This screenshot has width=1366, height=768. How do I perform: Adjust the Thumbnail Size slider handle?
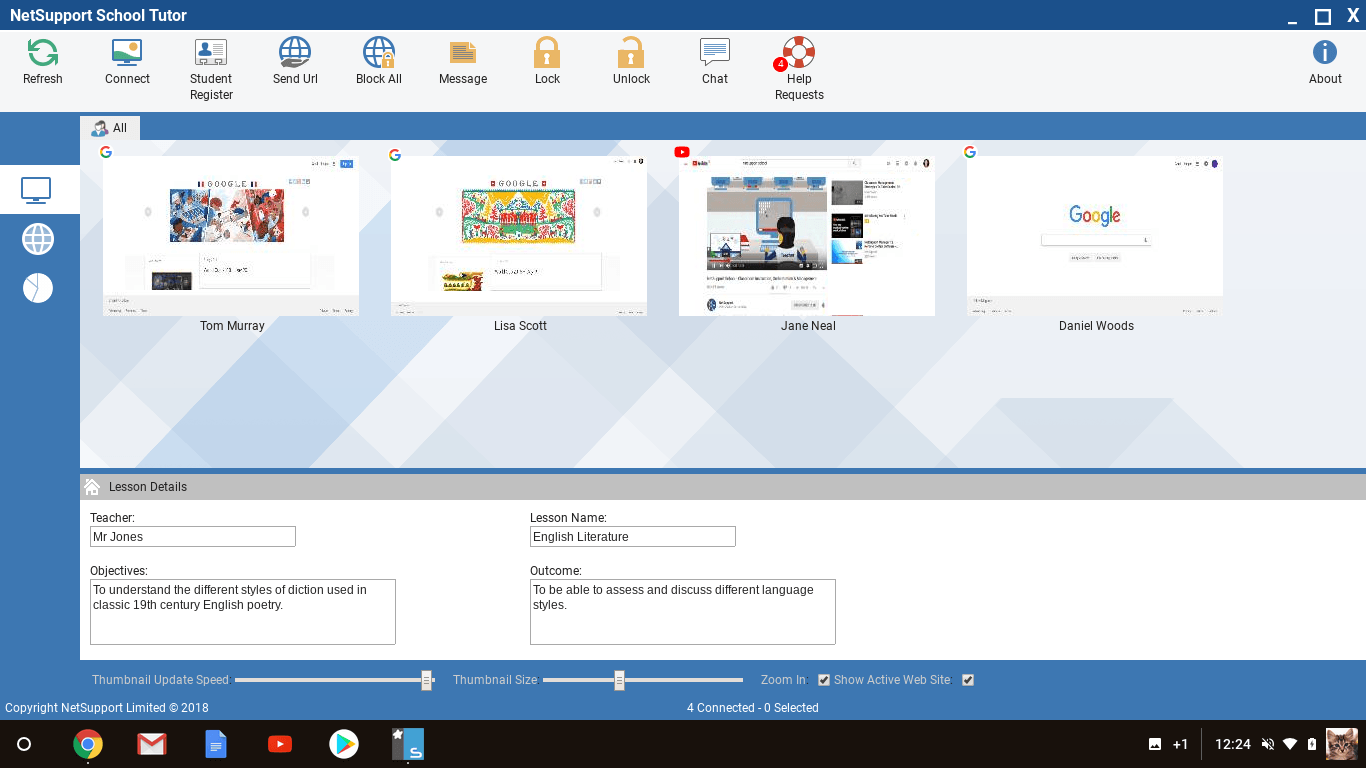tap(619, 680)
